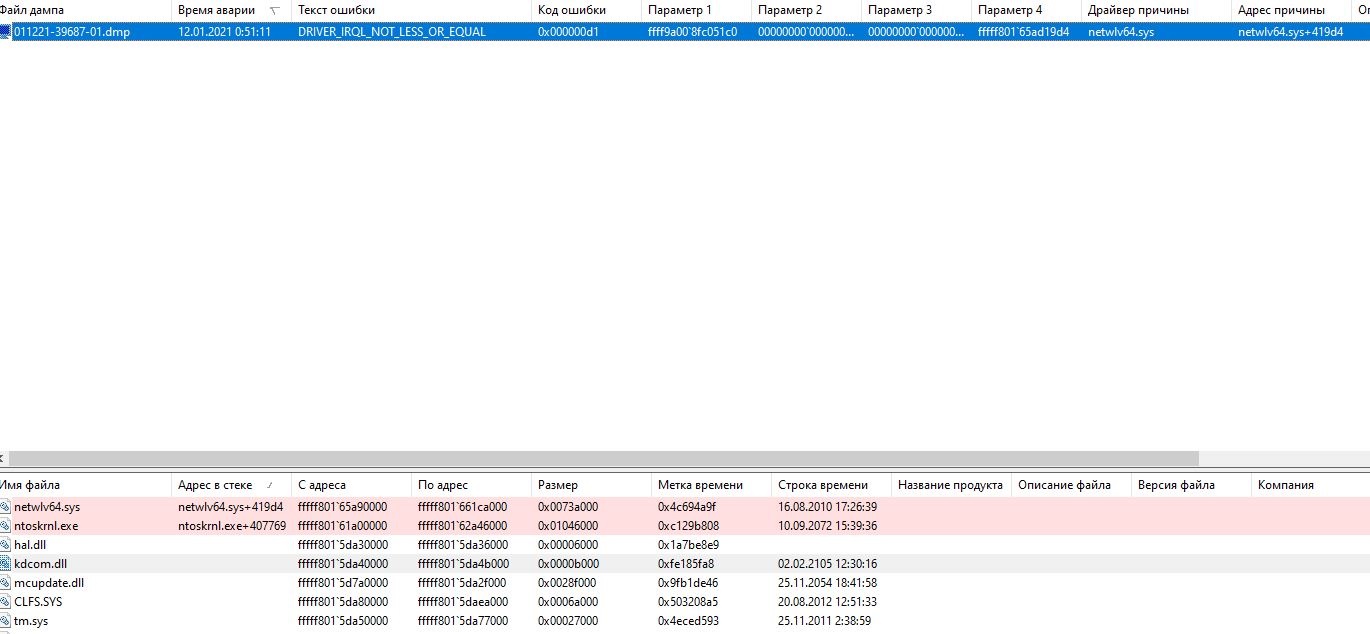Select mcupdate.dll timestamp '0x9fb1de46'
1370x634 pixels.
[688, 583]
